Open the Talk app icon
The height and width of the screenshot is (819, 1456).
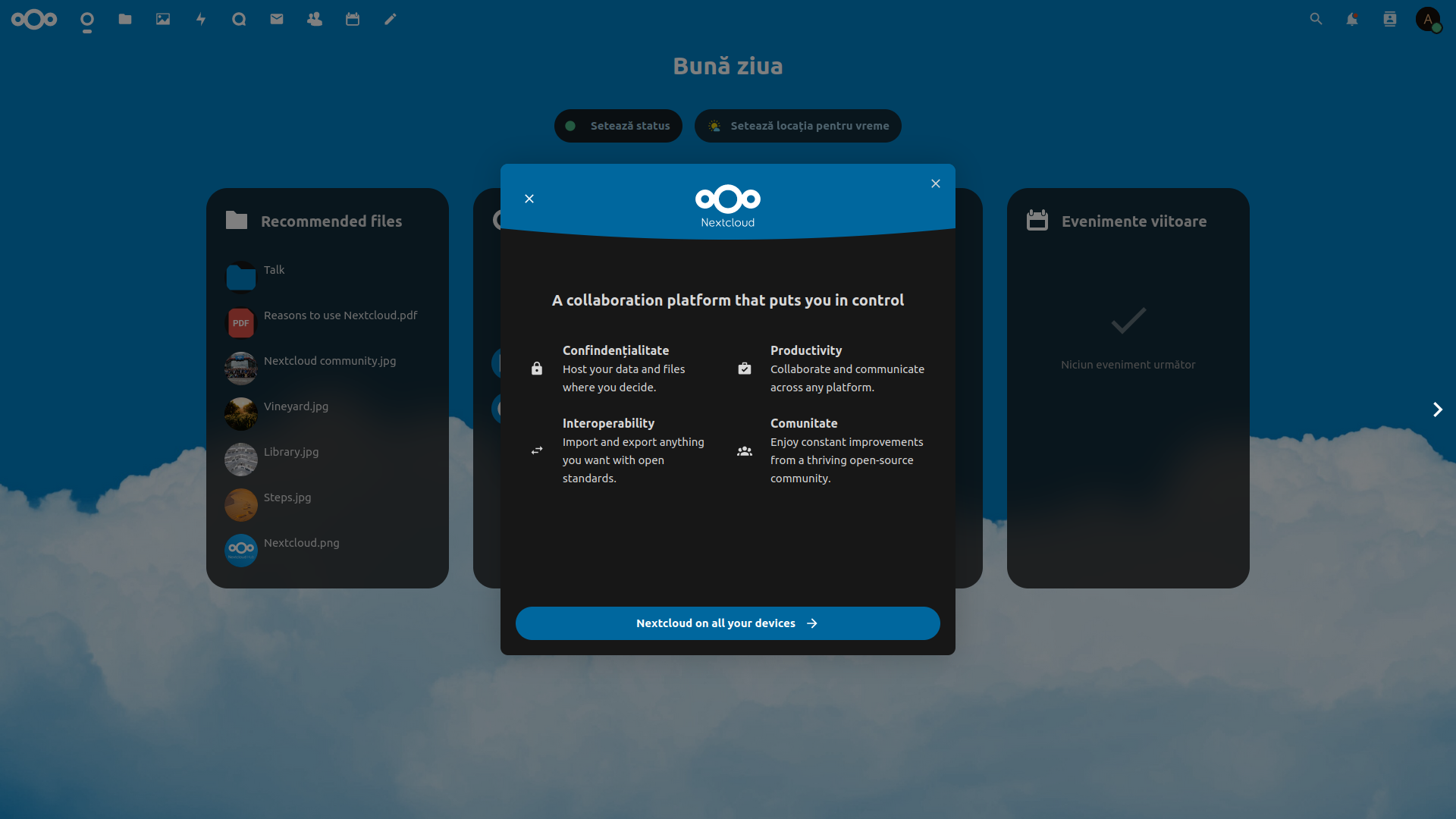239,19
